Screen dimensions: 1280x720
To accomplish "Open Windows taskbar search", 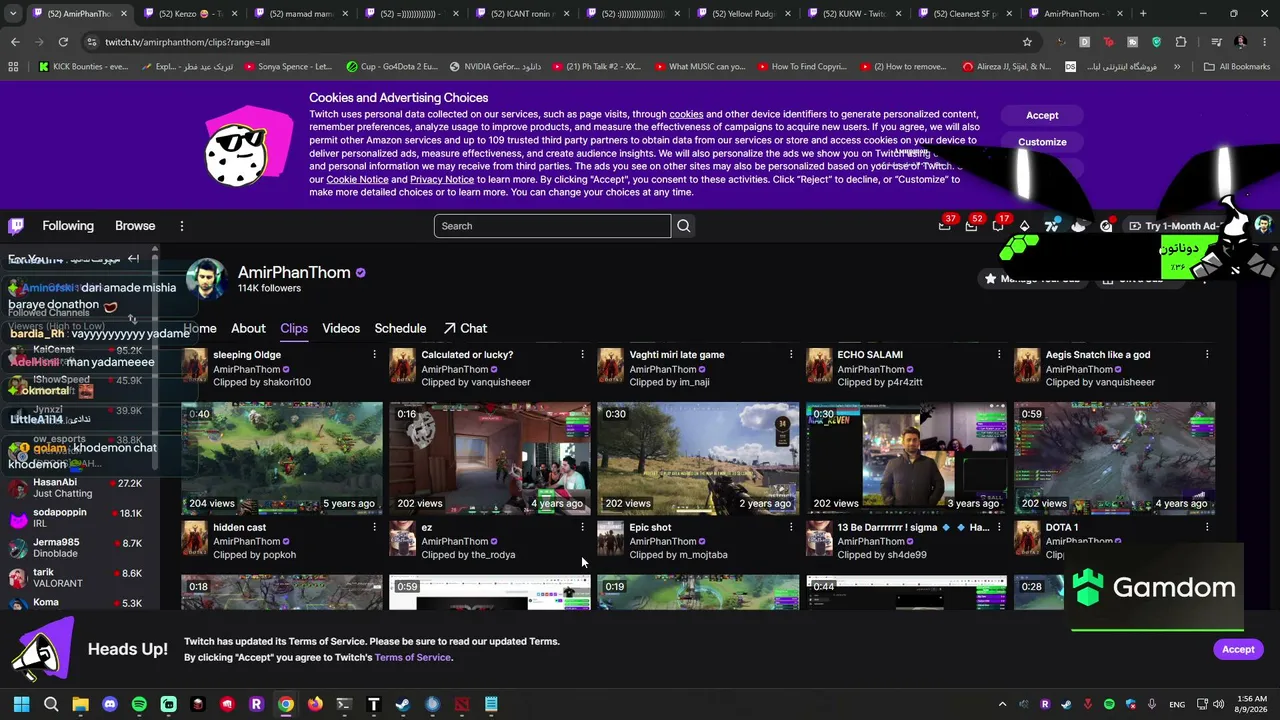I will point(51,704).
